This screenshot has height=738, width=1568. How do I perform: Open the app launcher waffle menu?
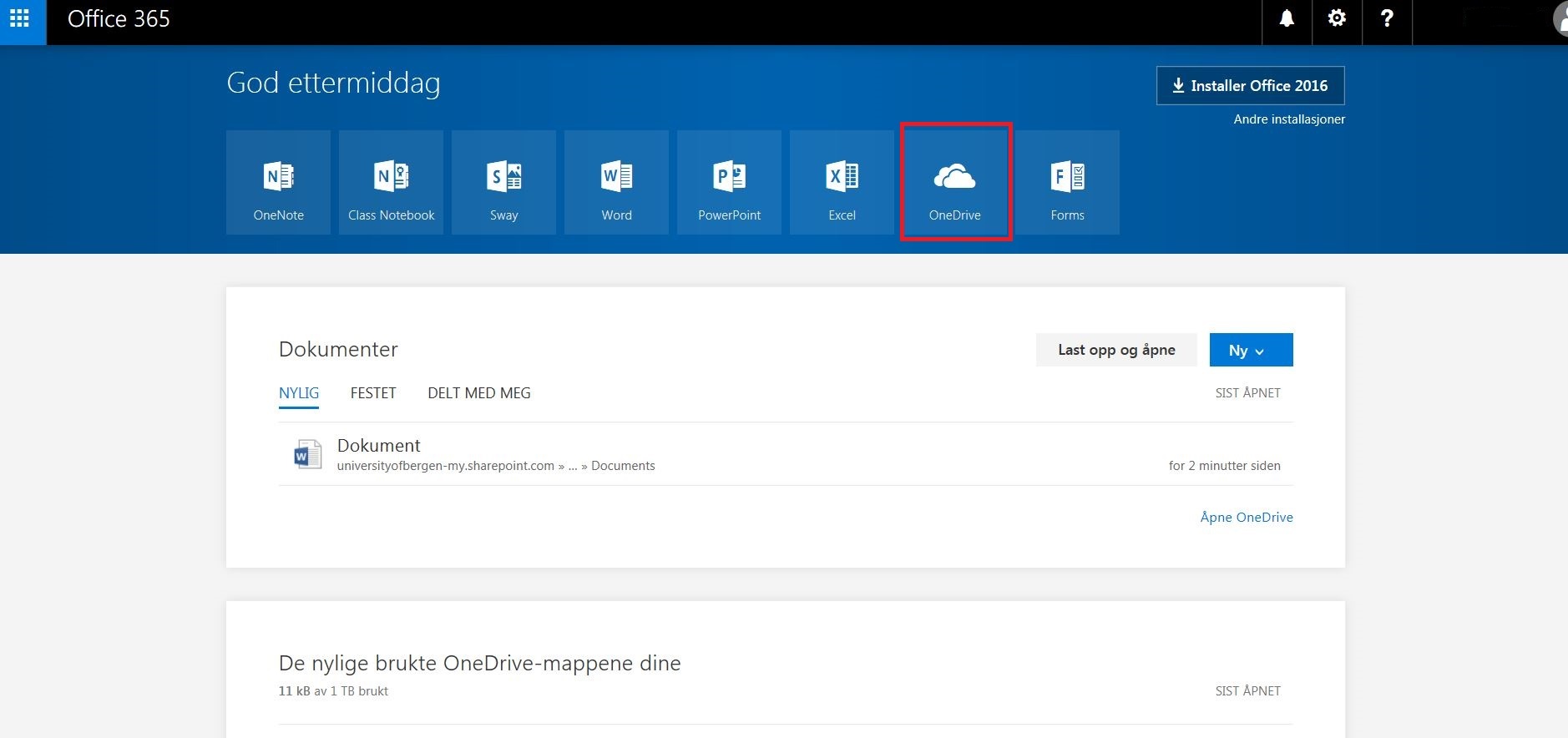pyautogui.click(x=20, y=18)
